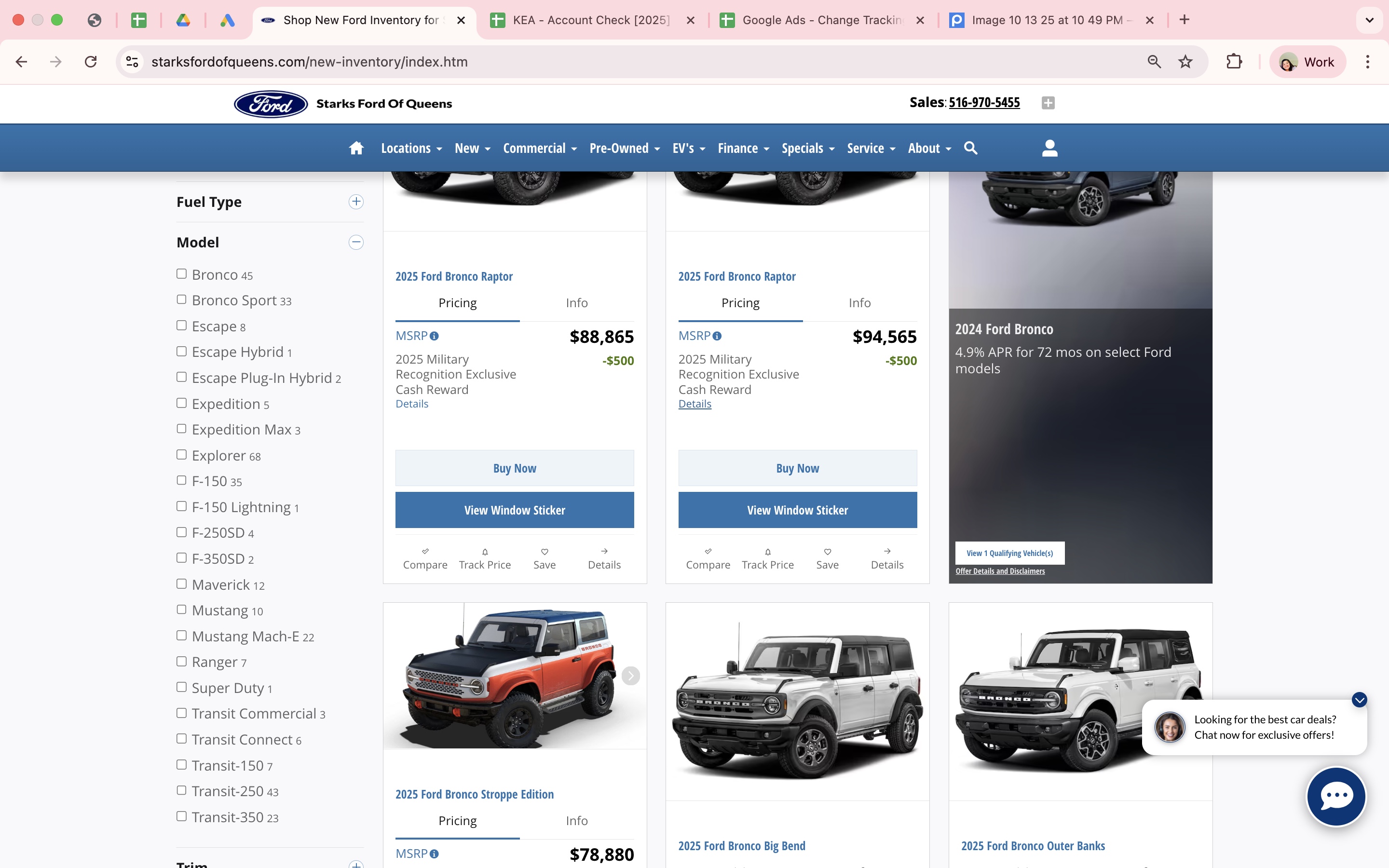
Task: Click MSRP info icon on $88,865 Raptor
Action: point(435,337)
